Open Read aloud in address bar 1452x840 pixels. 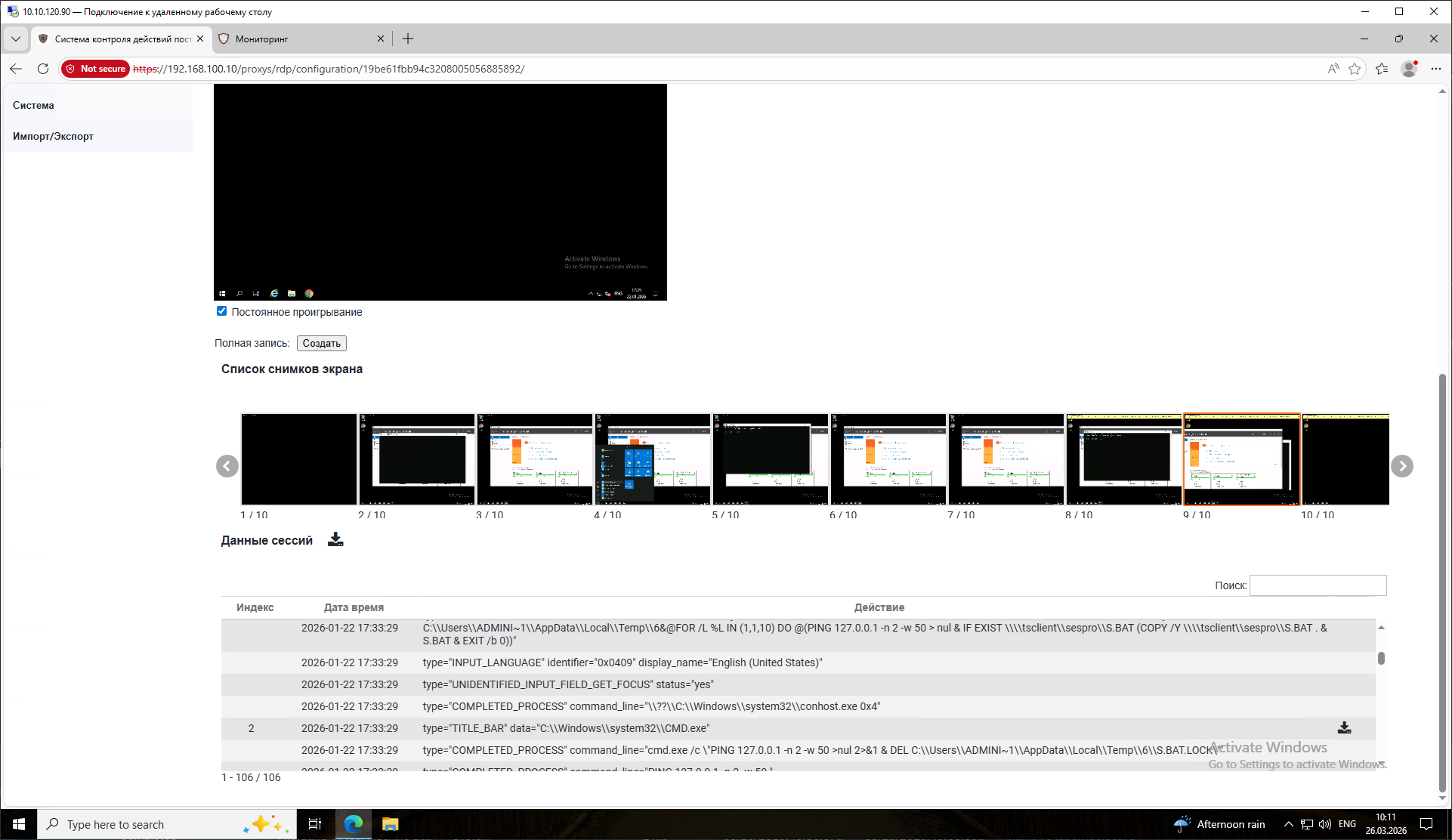tap(1333, 69)
